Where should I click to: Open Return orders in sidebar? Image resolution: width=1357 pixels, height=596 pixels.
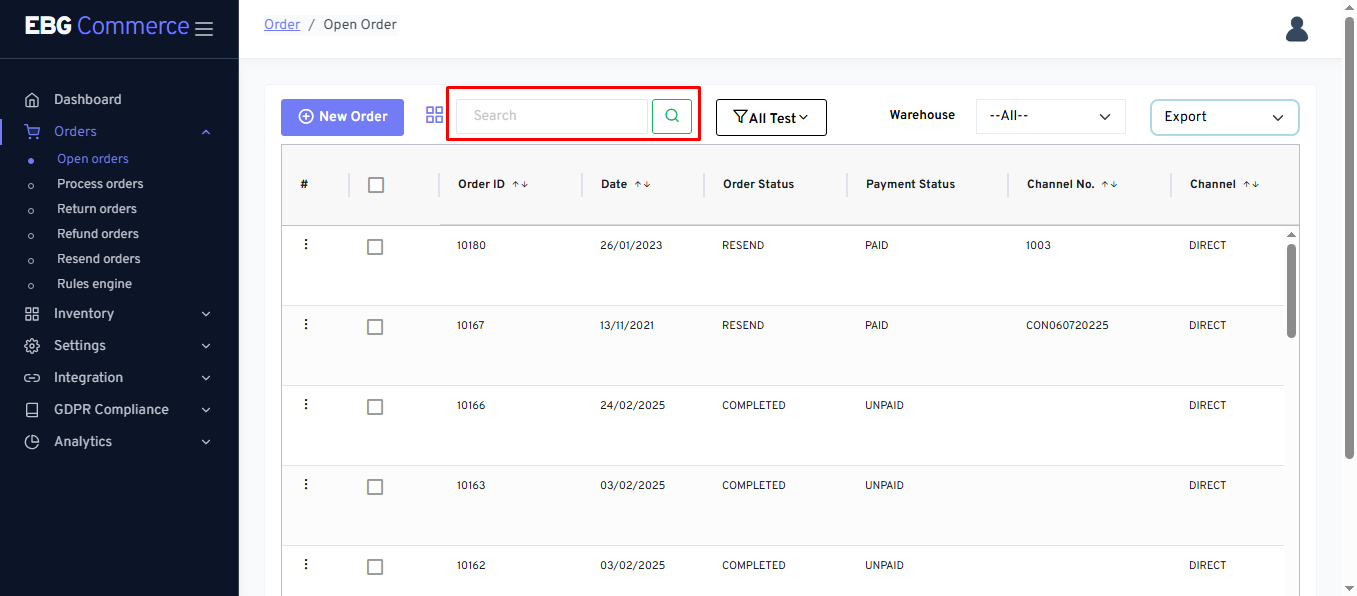click(x=97, y=209)
